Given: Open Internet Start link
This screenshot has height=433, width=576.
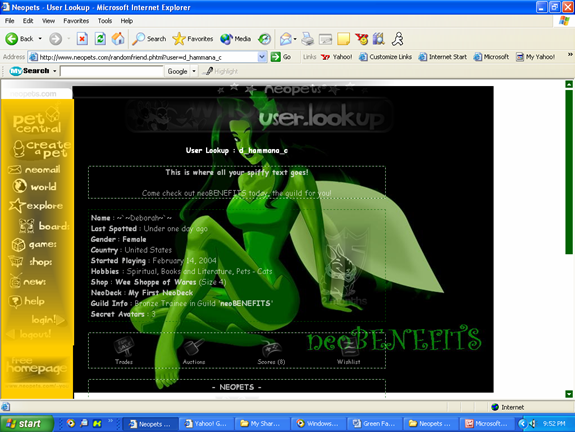Looking at the screenshot, I should [x=443, y=57].
